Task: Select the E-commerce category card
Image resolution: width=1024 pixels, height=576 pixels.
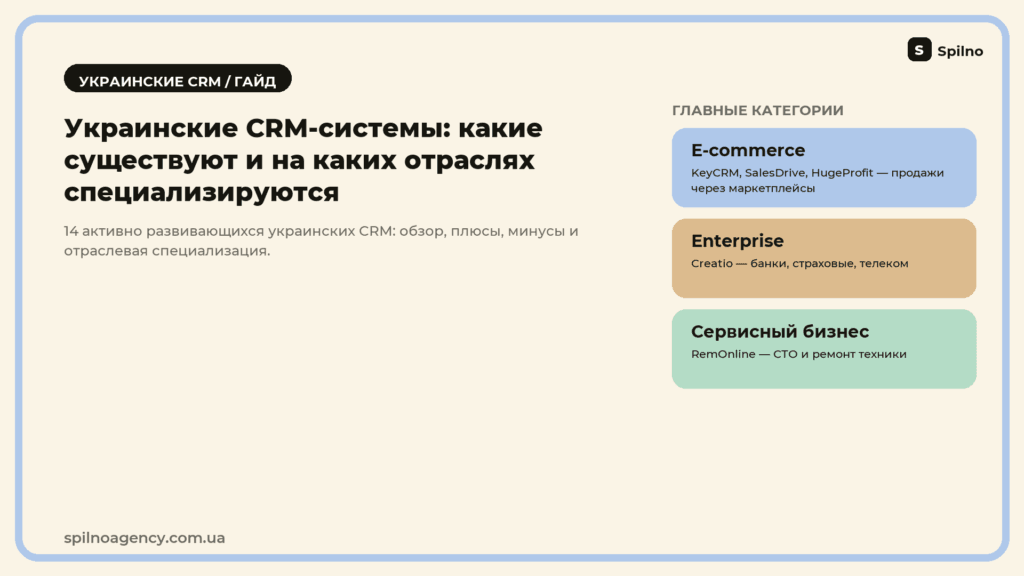Action: tap(824, 168)
